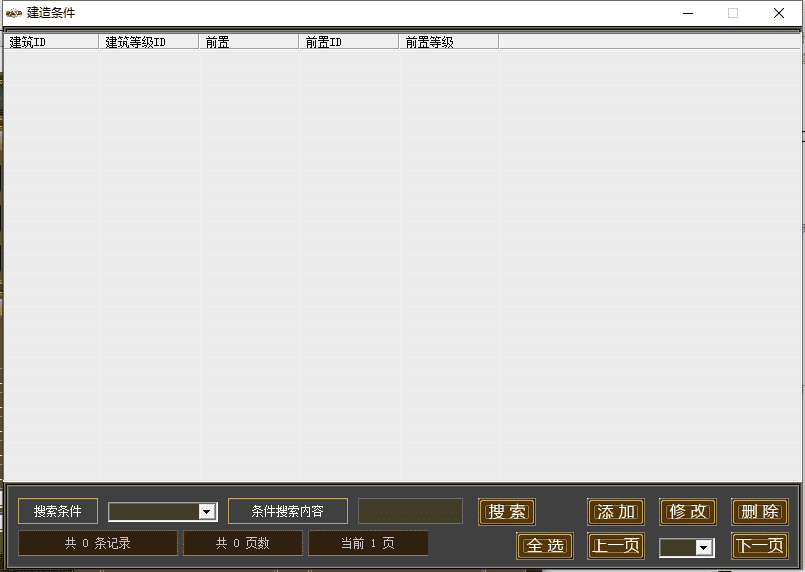Focus the 条件搜索内容 input field

click(410, 511)
